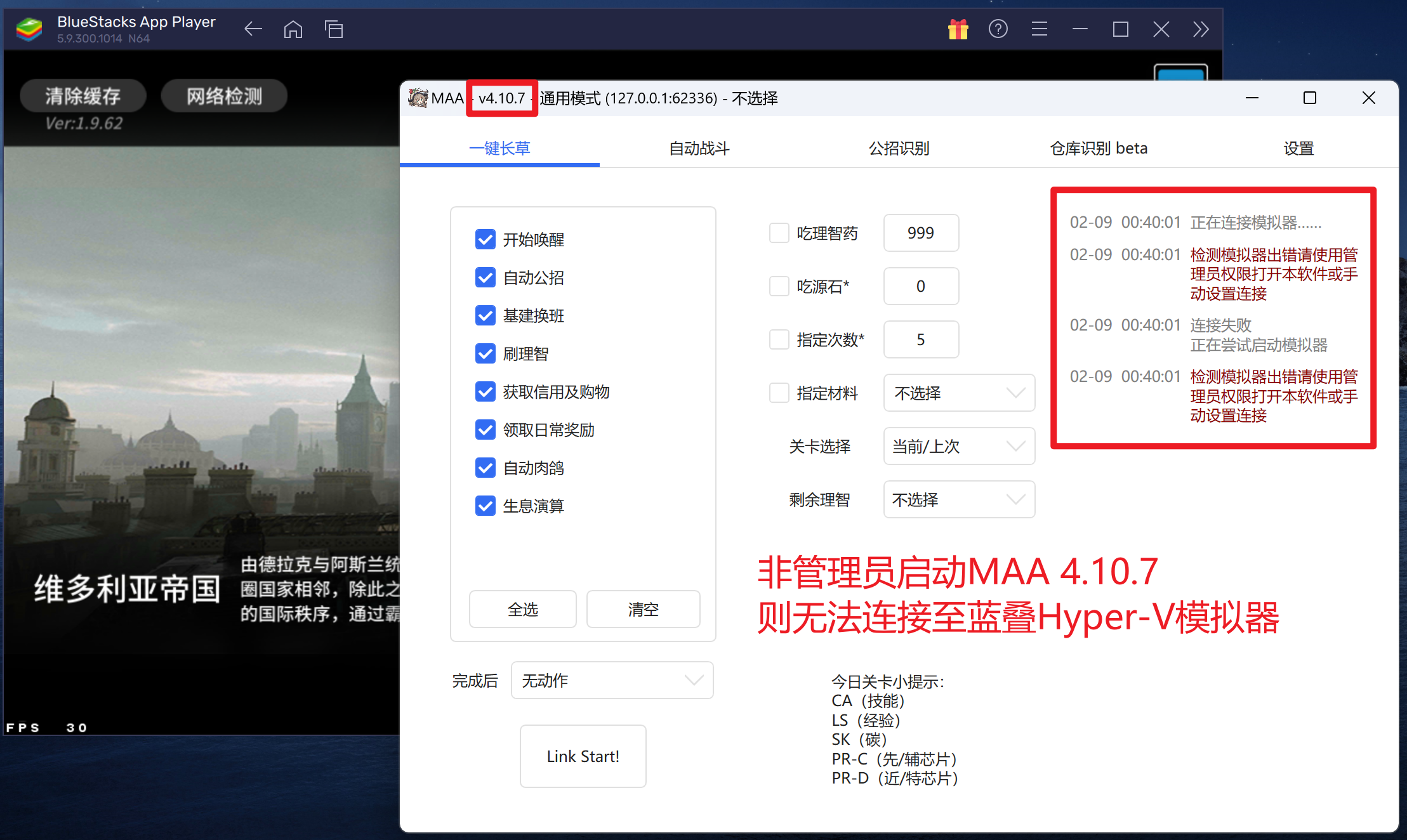
Task: Toggle the 生息演算 checkbox
Action: click(x=486, y=506)
